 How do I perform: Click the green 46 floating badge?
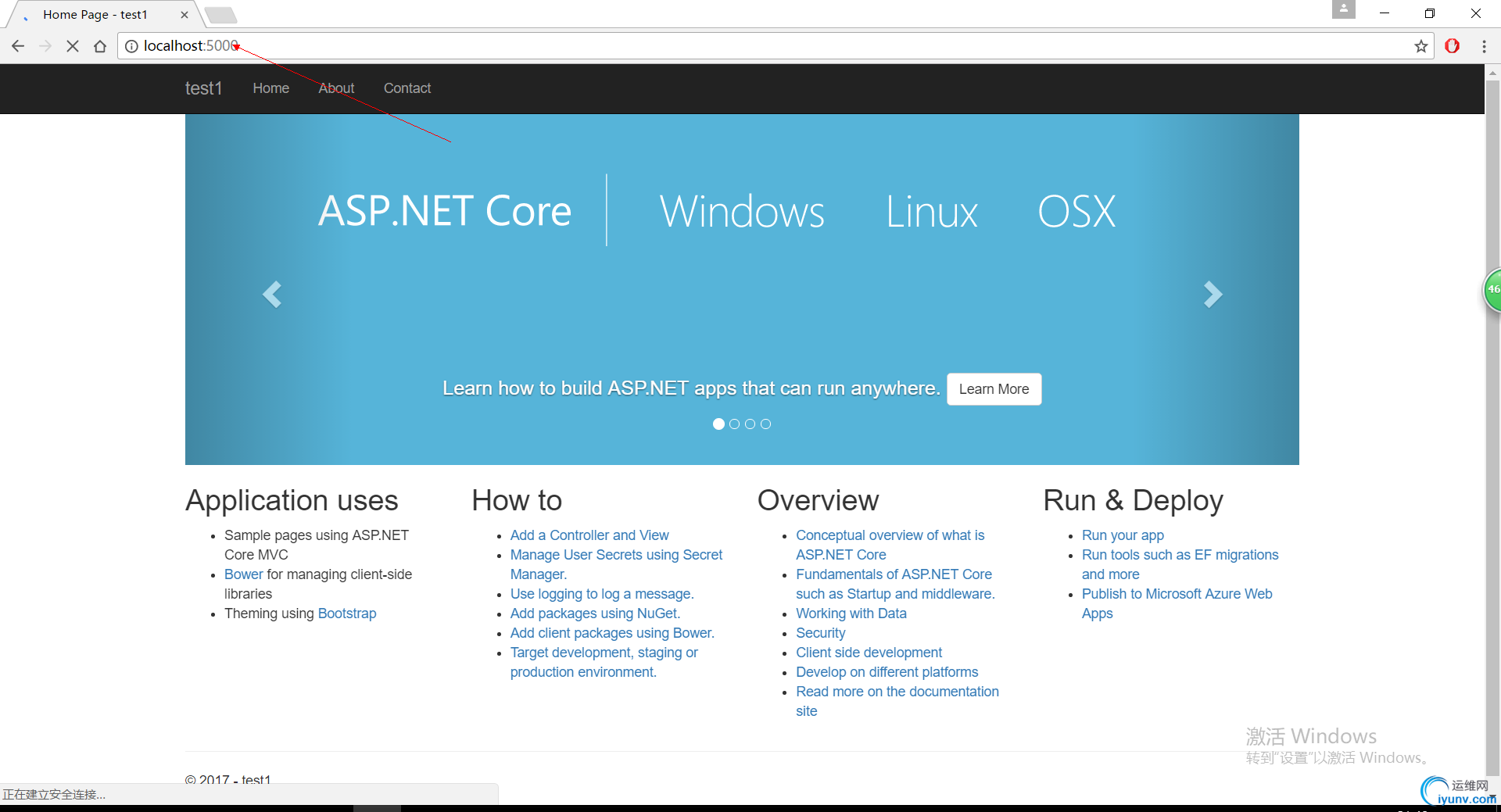pos(1492,290)
